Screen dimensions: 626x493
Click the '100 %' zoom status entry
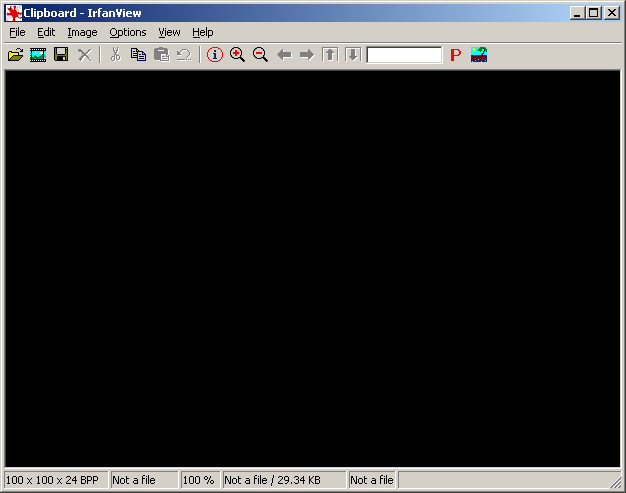click(198, 480)
